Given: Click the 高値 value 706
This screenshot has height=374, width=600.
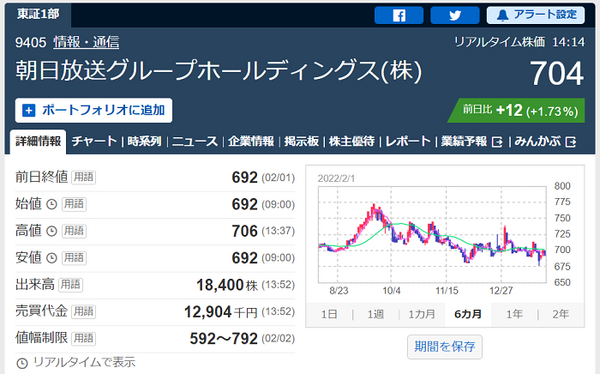Looking at the screenshot, I should point(245,231).
